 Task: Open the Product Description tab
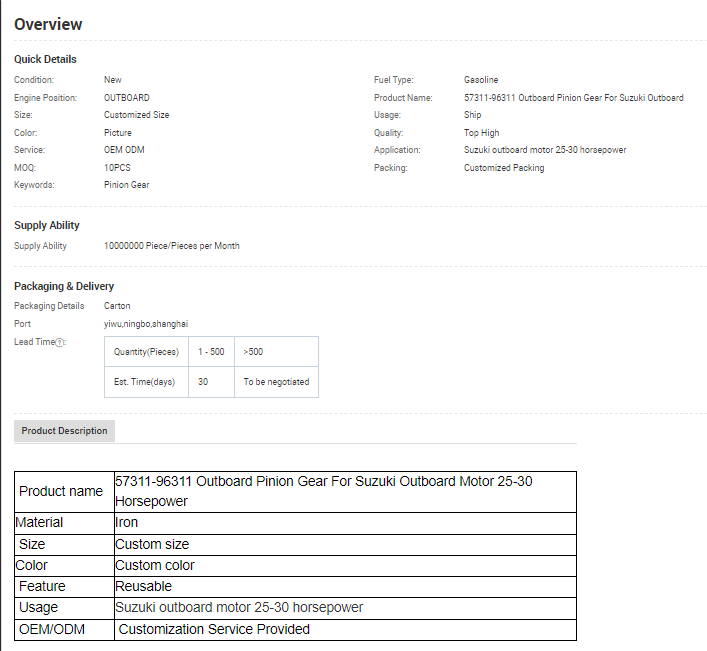coord(65,431)
